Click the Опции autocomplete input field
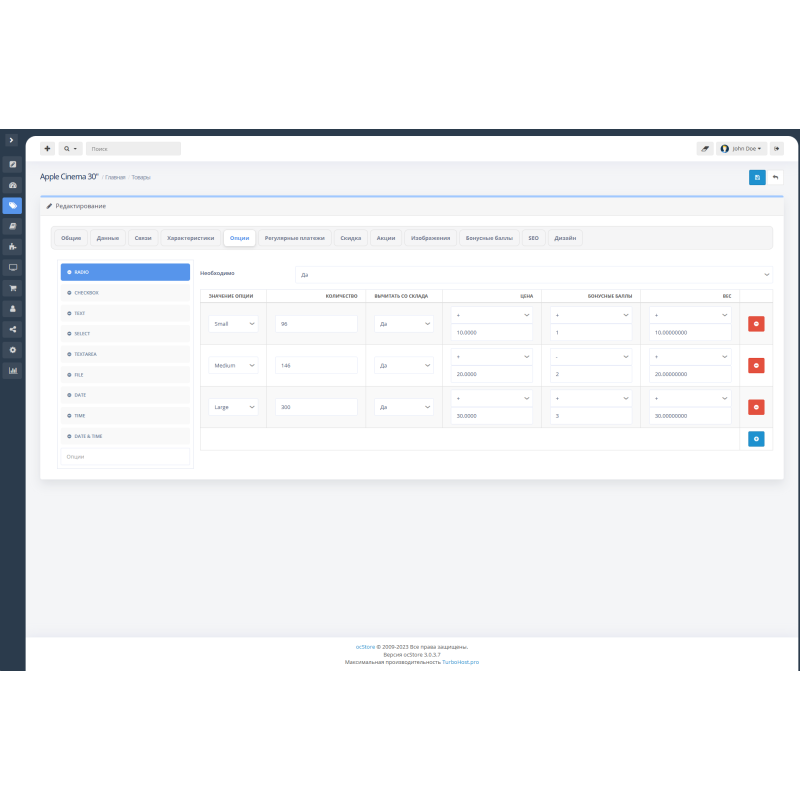 [124, 456]
